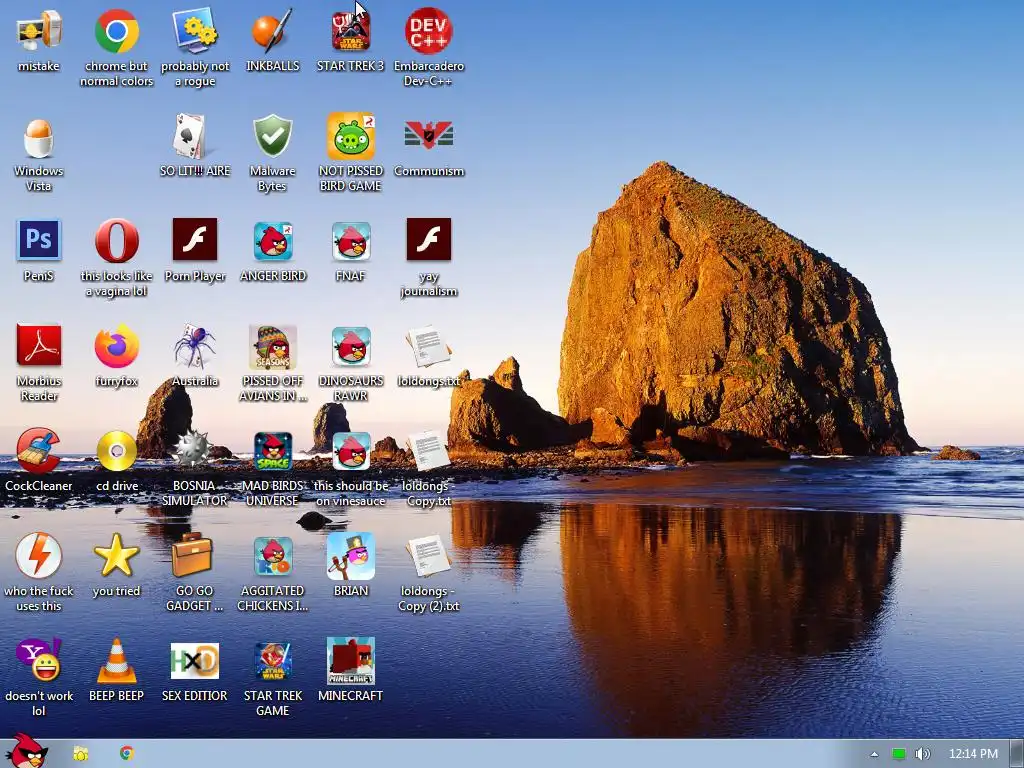Select the Australia spider icon
Viewport: 1024px width, 768px height.
pyautogui.click(x=195, y=346)
